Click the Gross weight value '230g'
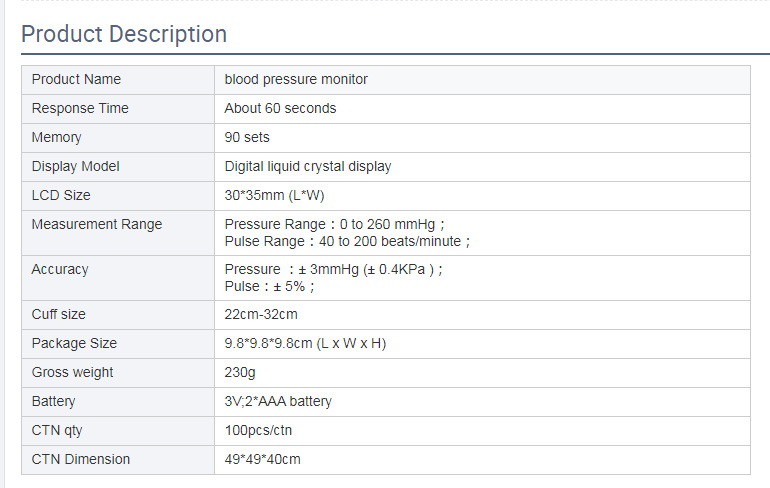The width and height of the screenshot is (770, 488). [x=240, y=372]
